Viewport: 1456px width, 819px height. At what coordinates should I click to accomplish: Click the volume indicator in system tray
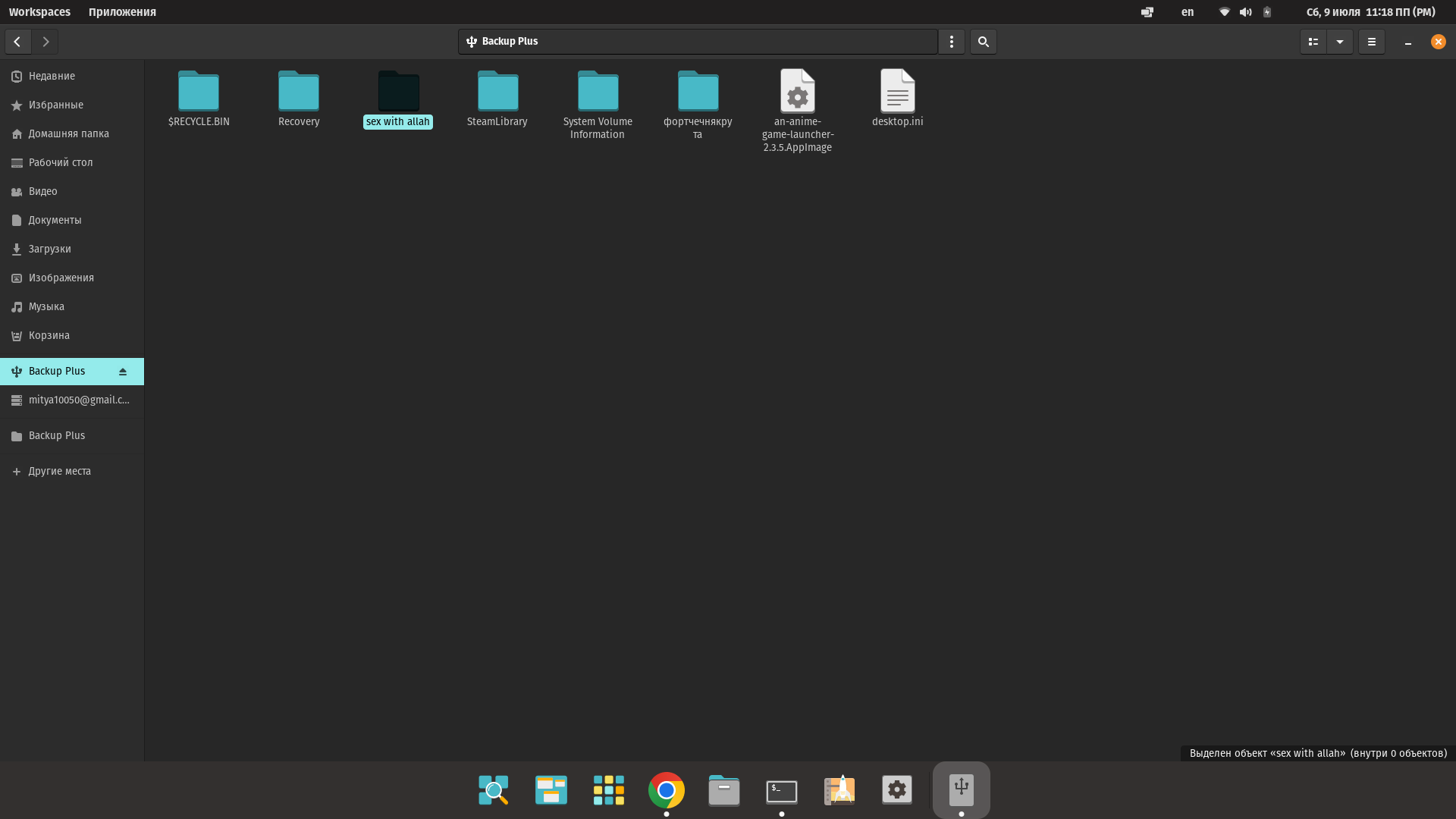point(1246,12)
